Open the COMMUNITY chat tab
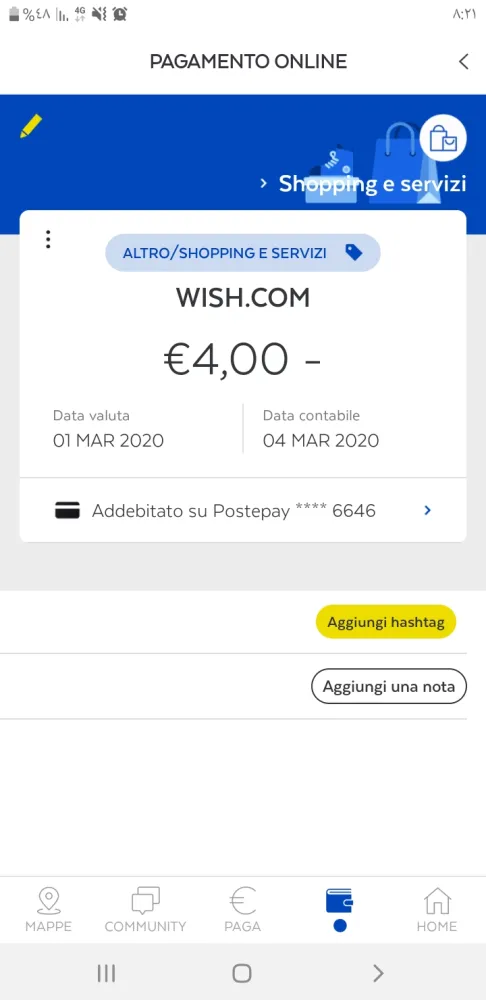This screenshot has height=1000, width=486. click(145, 909)
